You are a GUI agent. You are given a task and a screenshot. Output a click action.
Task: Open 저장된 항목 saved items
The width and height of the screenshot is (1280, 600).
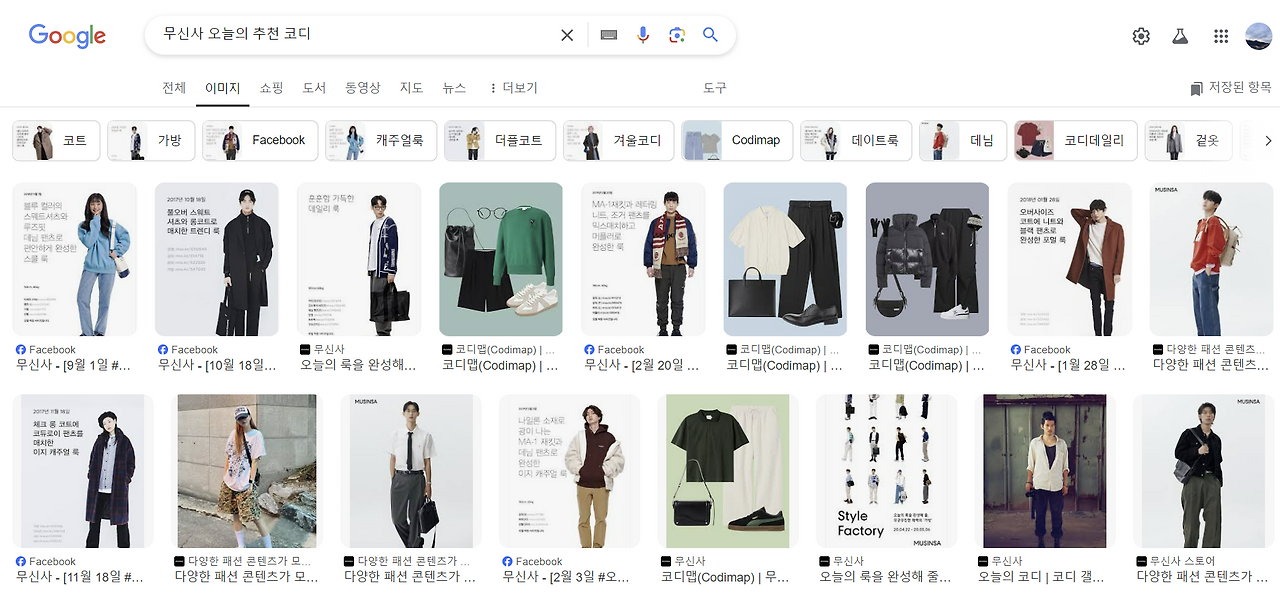pyautogui.click(x=1228, y=88)
